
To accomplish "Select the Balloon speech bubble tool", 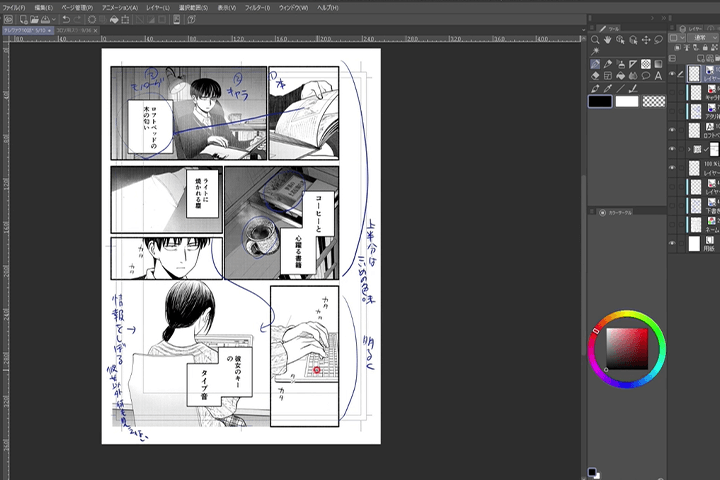I will coord(646,76).
